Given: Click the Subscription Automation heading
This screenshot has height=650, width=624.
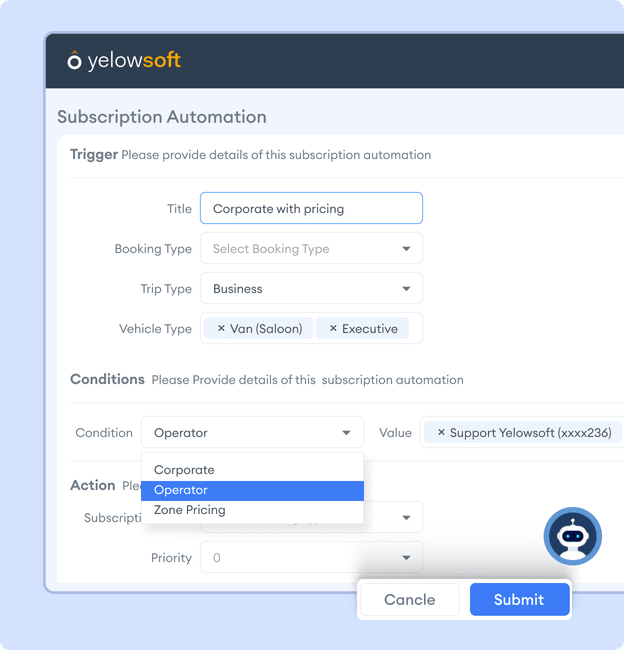Looking at the screenshot, I should 162,117.
